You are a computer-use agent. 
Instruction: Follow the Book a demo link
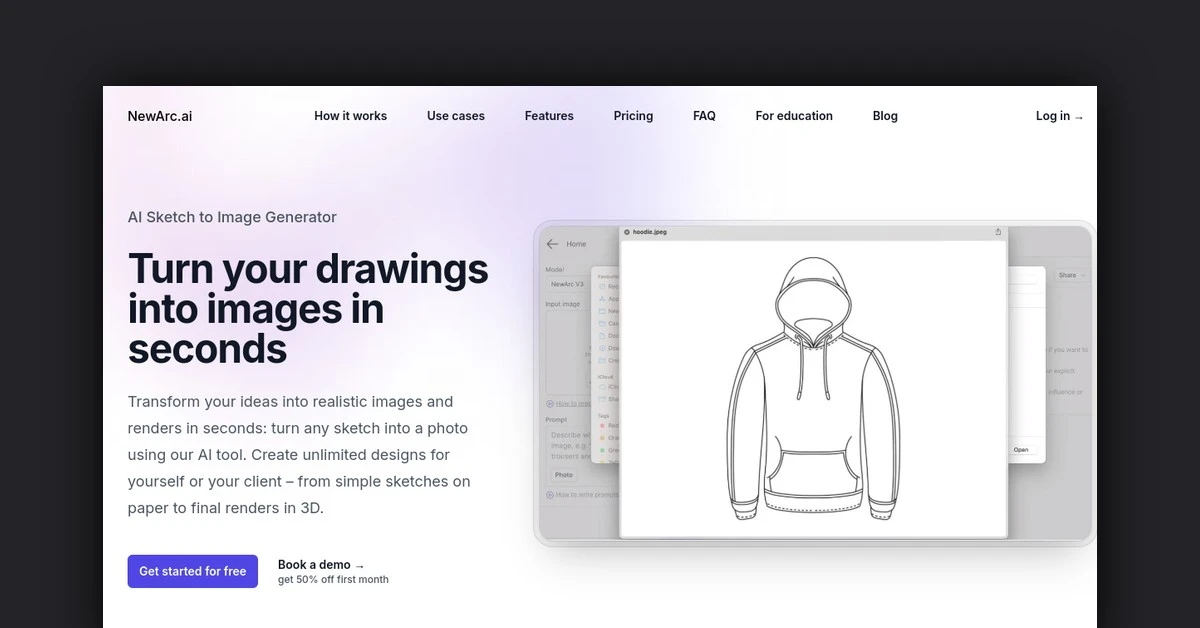point(320,565)
